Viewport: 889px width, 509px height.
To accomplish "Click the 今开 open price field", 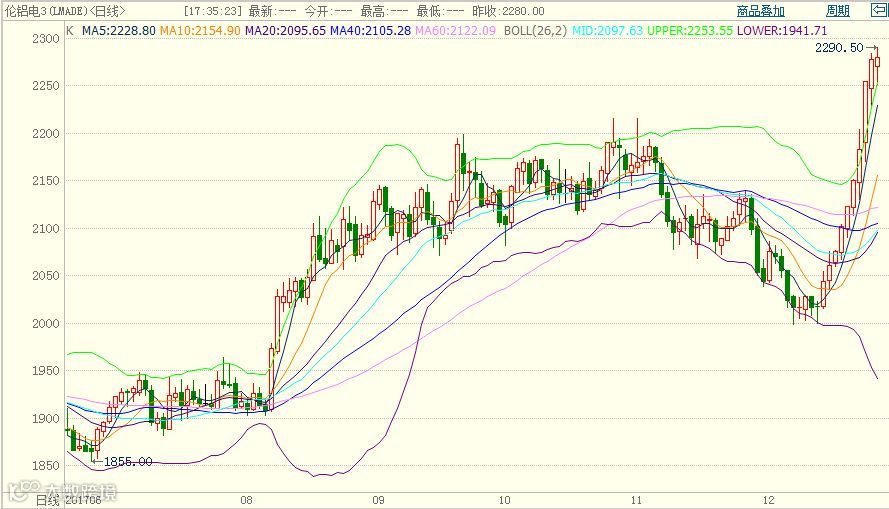I will point(328,11).
